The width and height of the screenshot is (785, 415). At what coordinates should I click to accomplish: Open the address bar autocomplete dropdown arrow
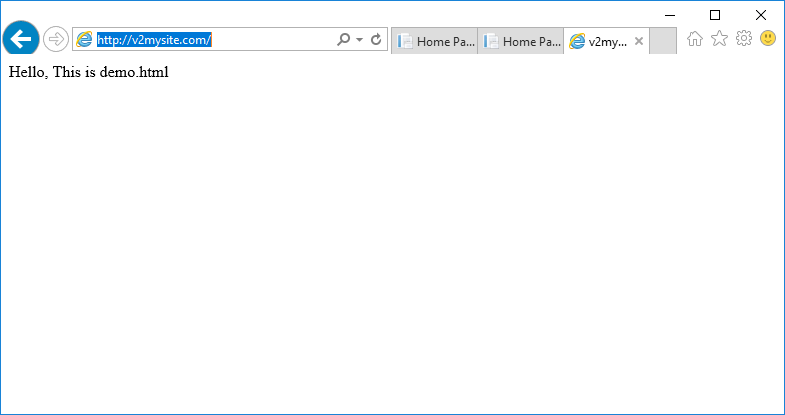(x=359, y=40)
